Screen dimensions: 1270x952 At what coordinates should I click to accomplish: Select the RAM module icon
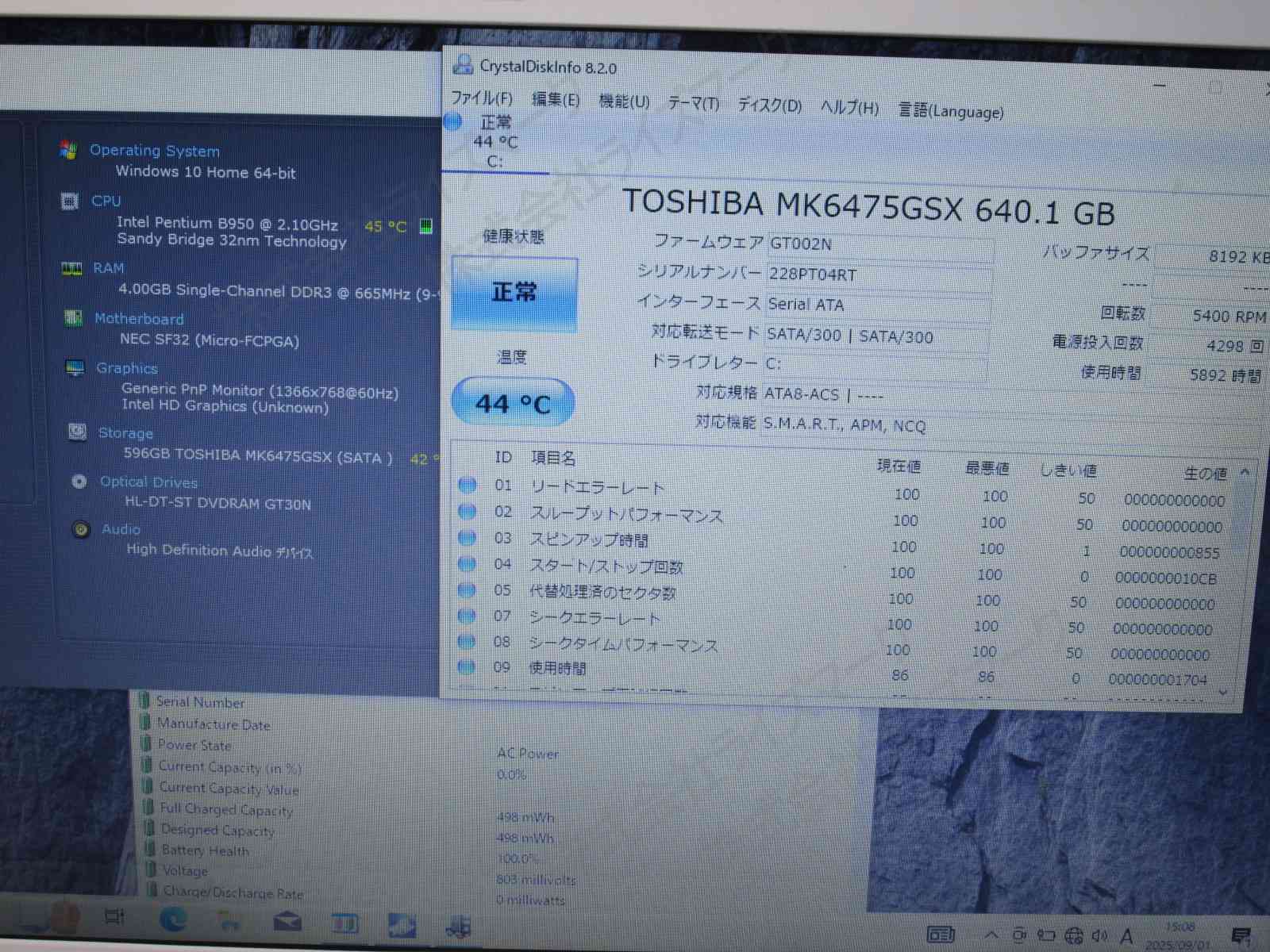71,269
